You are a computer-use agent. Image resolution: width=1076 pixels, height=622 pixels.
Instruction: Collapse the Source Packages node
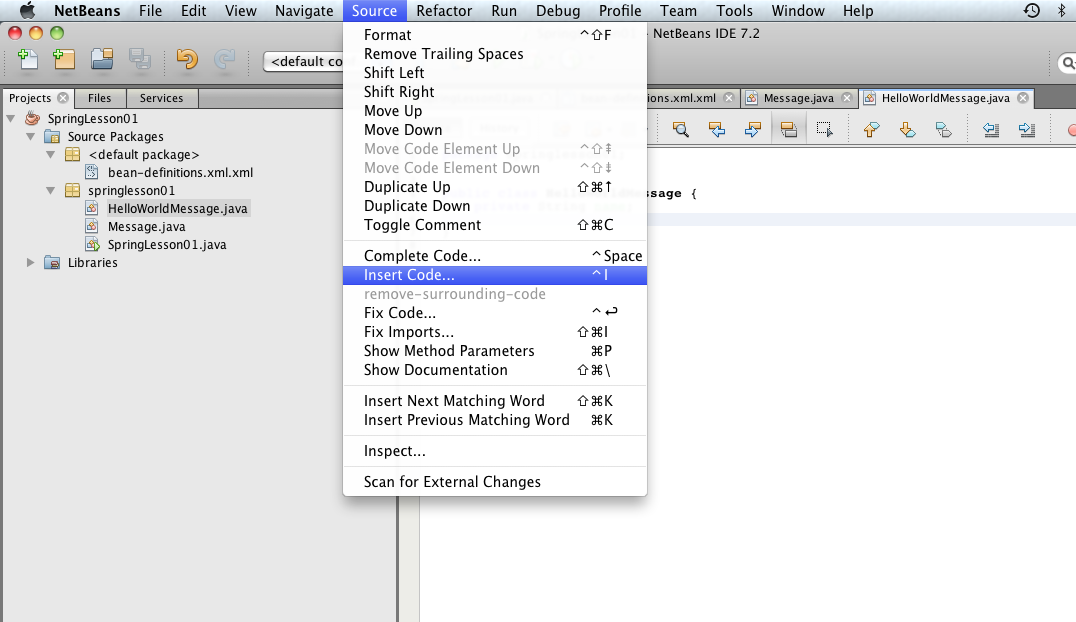[x=31, y=136]
